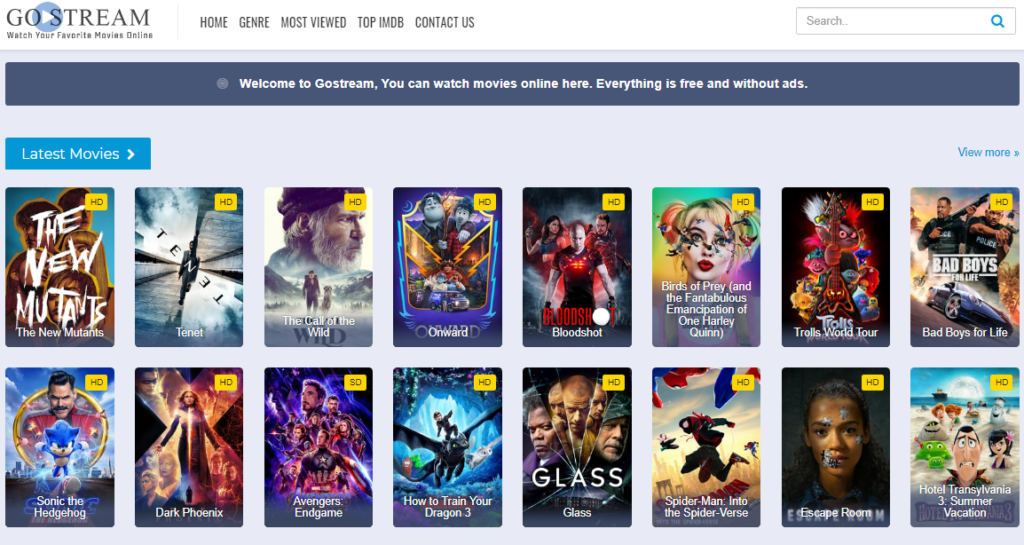The image size is (1024, 545).
Task: Click the Latest Movies button
Action: 78,153
